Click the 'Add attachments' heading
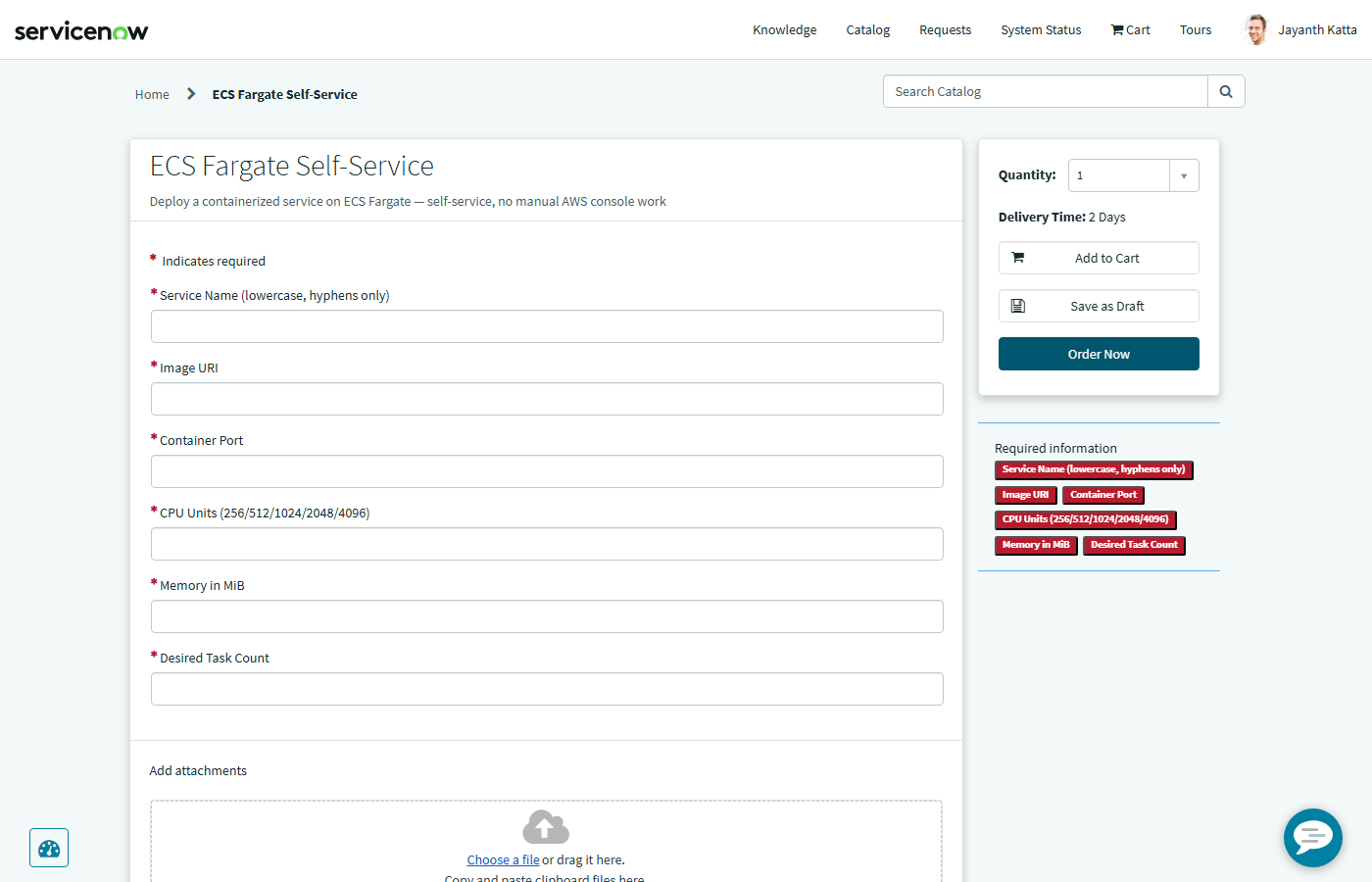This screenshot has height=882, width=1372. point(198,770)
